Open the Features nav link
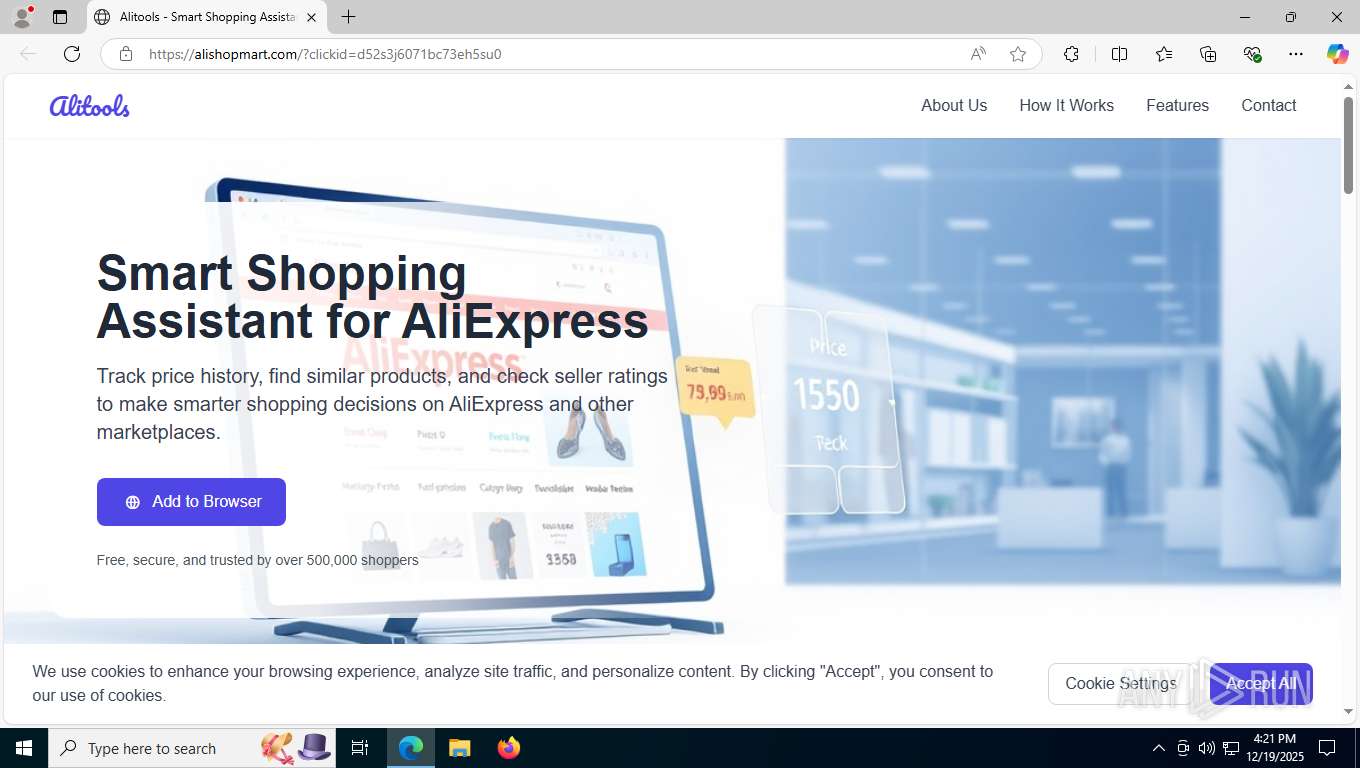 pos(1177,105)
